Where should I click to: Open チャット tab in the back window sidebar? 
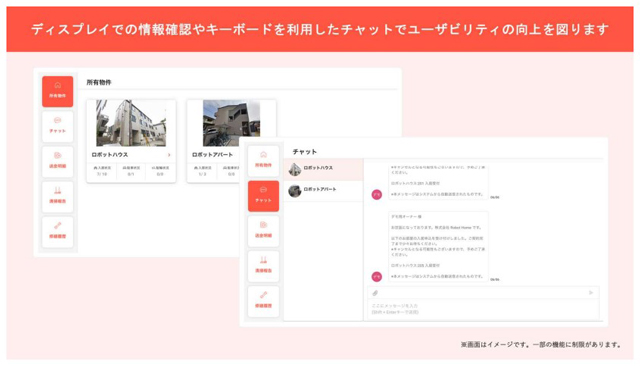tap(58, 126)
